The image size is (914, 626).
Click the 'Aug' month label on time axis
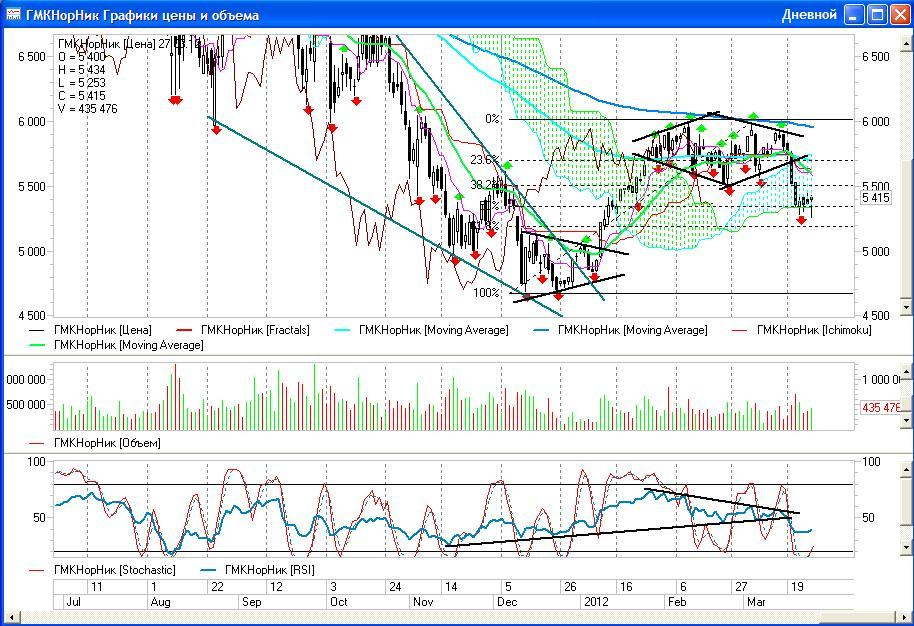tap(160, 602)
